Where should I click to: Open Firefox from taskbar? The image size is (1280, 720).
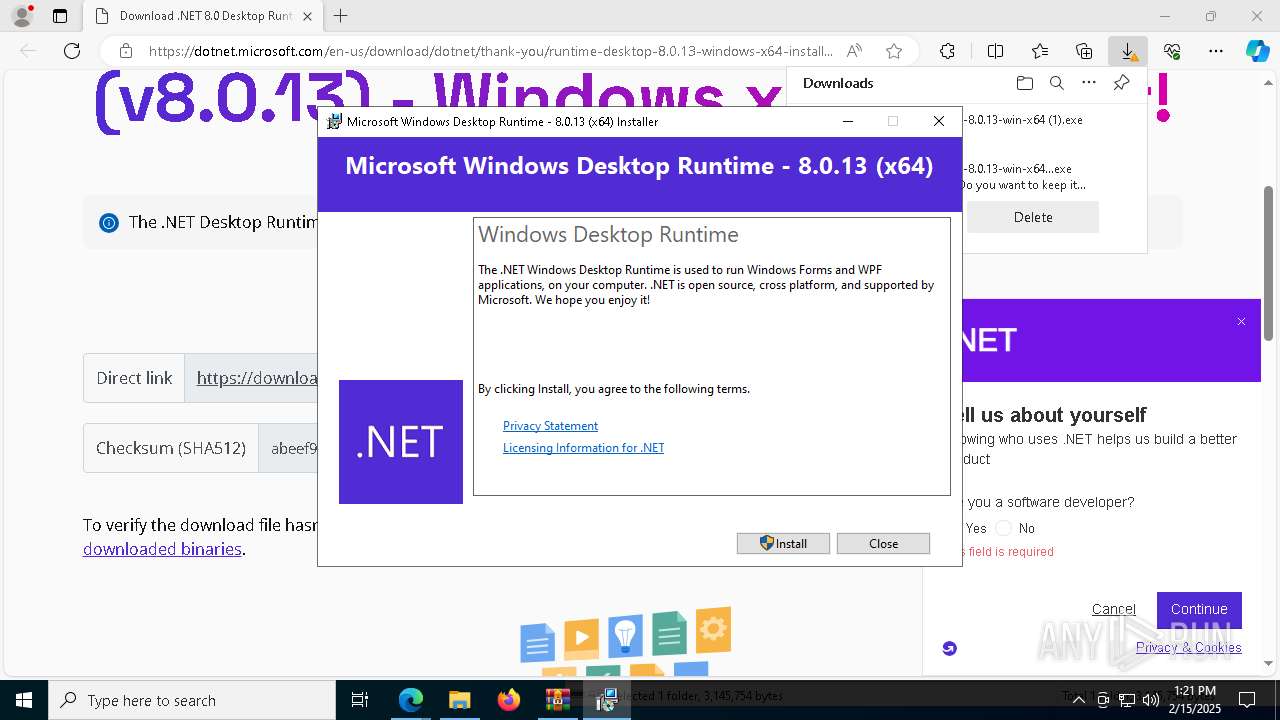509,700
